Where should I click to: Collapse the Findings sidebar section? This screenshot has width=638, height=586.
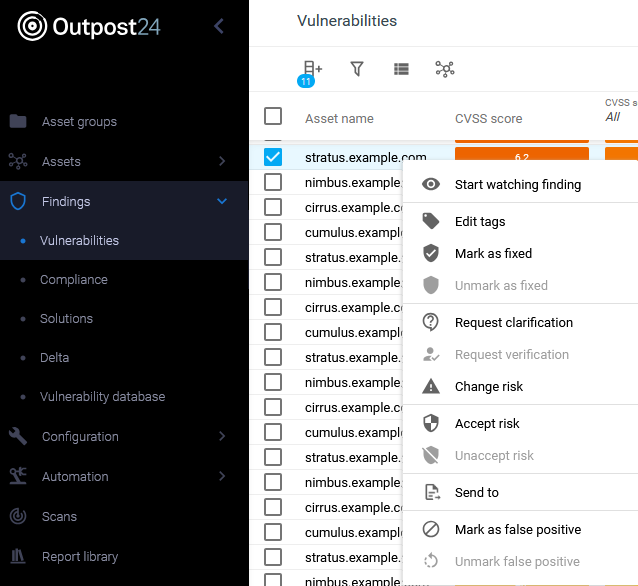[222, 201]
